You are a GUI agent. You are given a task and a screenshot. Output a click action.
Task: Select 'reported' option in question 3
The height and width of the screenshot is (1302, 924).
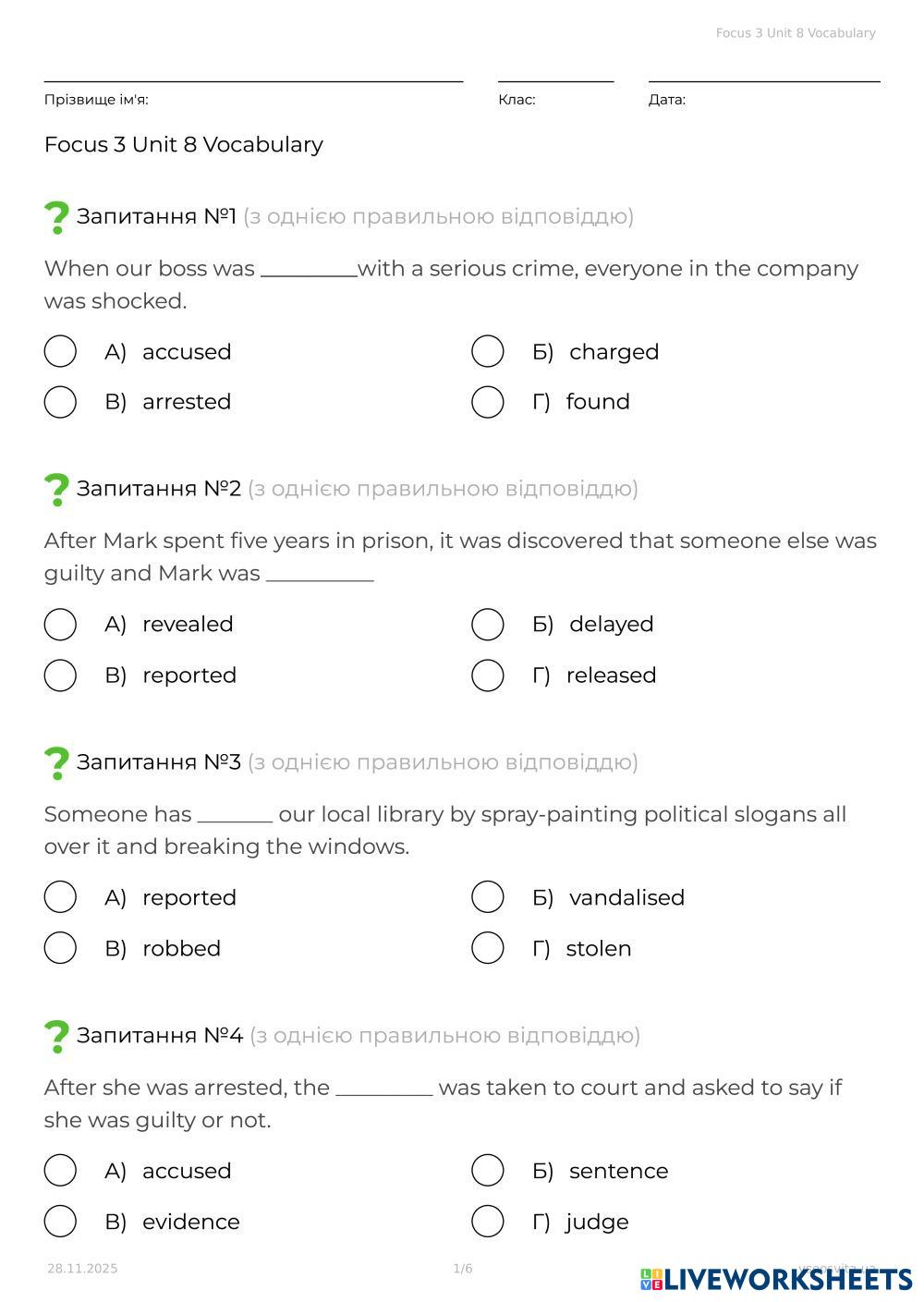pos(60,897)
